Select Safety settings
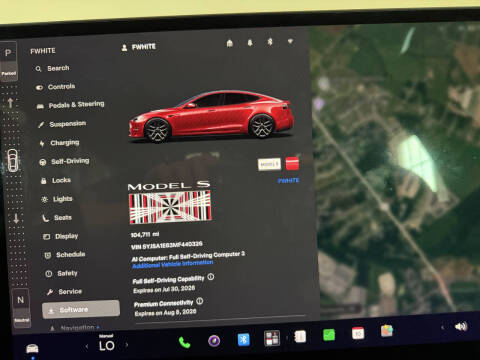 (x=61, y=274)
